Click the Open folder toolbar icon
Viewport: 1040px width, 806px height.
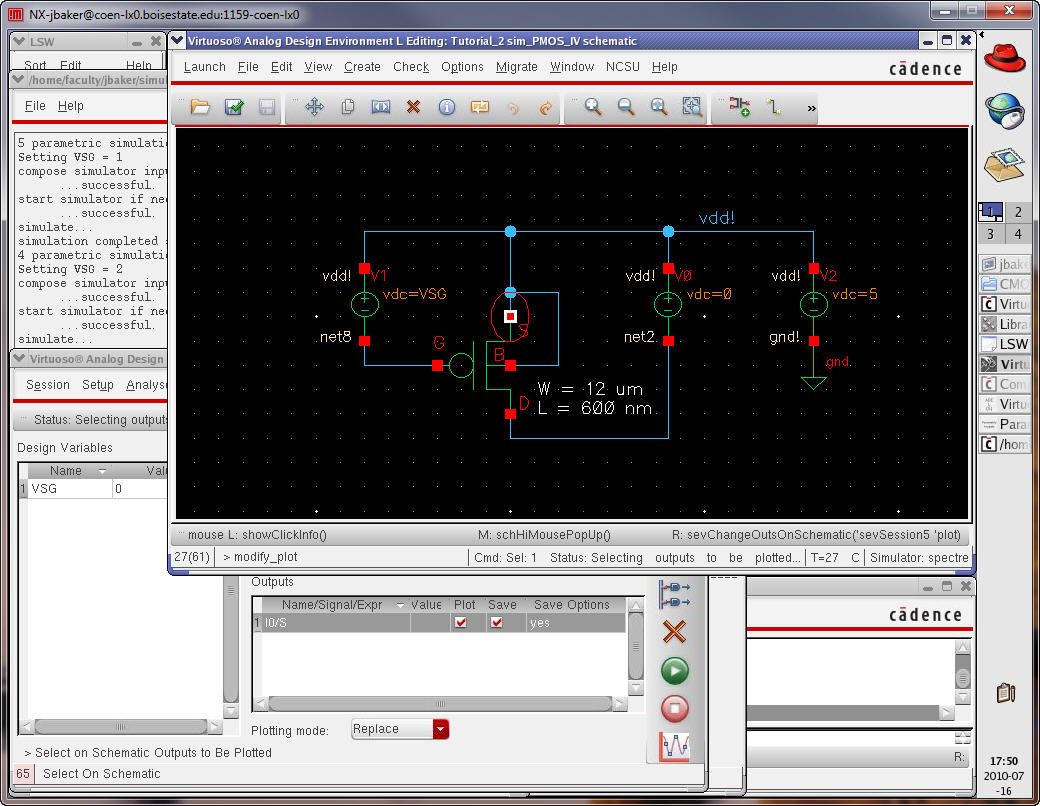coord(200,107)
